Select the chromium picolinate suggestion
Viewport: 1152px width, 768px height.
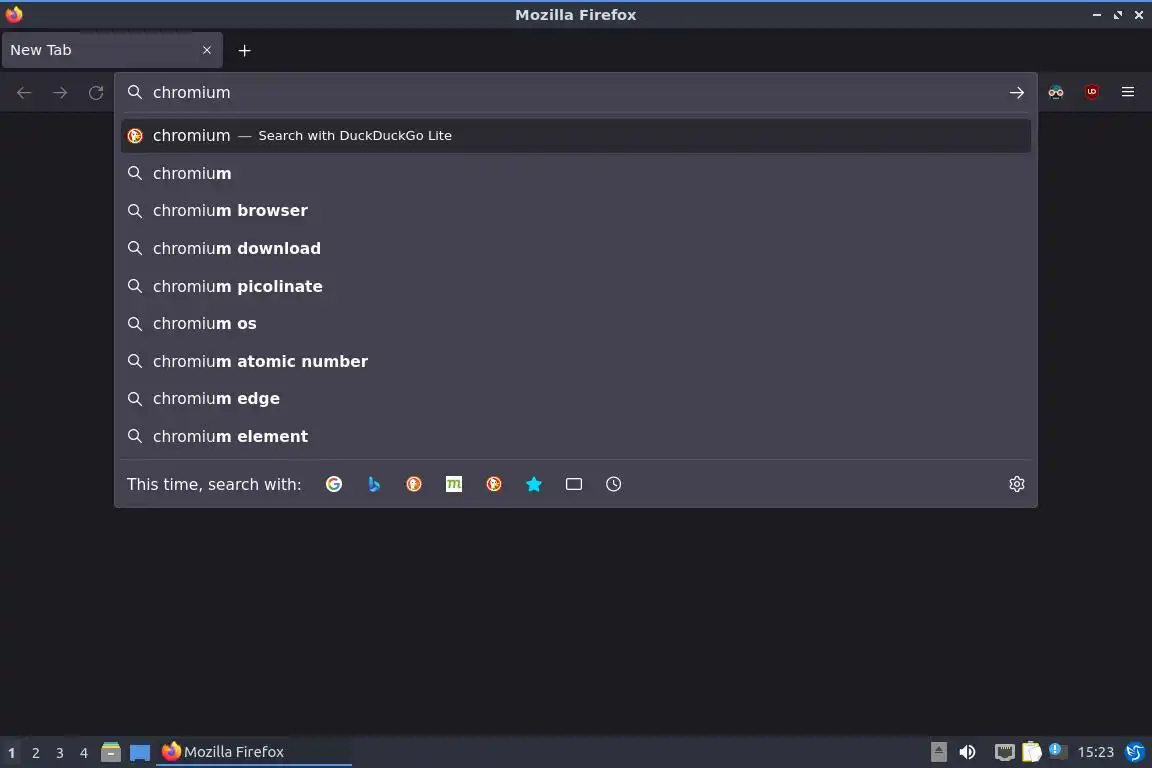[576, 287]
